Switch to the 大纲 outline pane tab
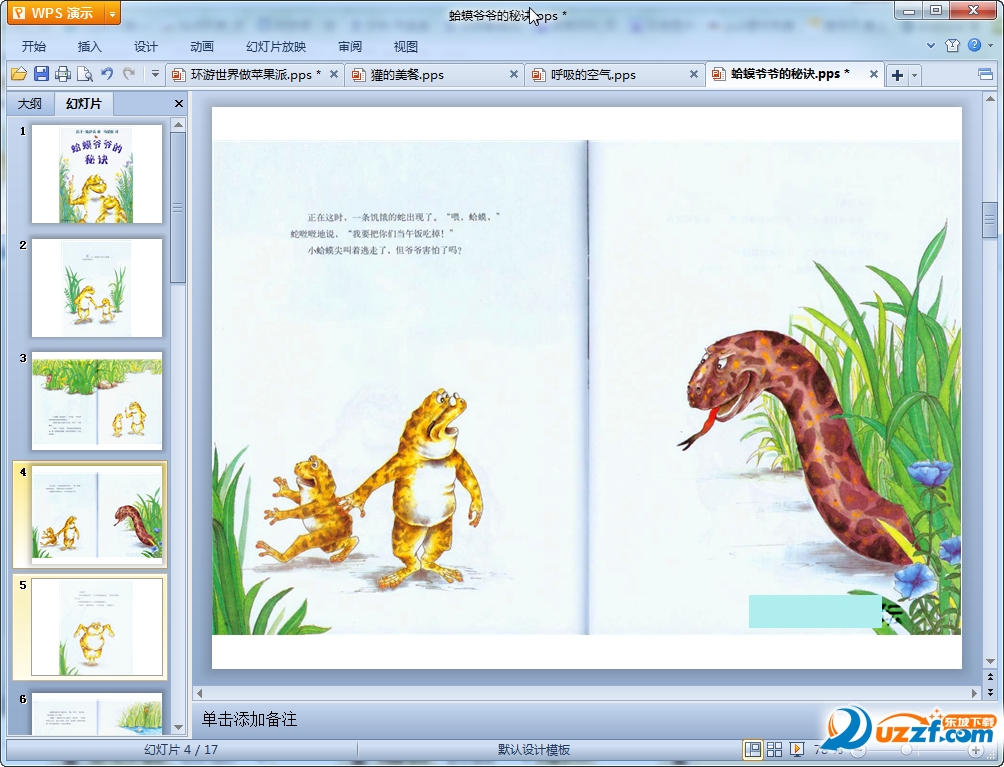Screen dimensions: 1004x767 click(x=29, y=104)
